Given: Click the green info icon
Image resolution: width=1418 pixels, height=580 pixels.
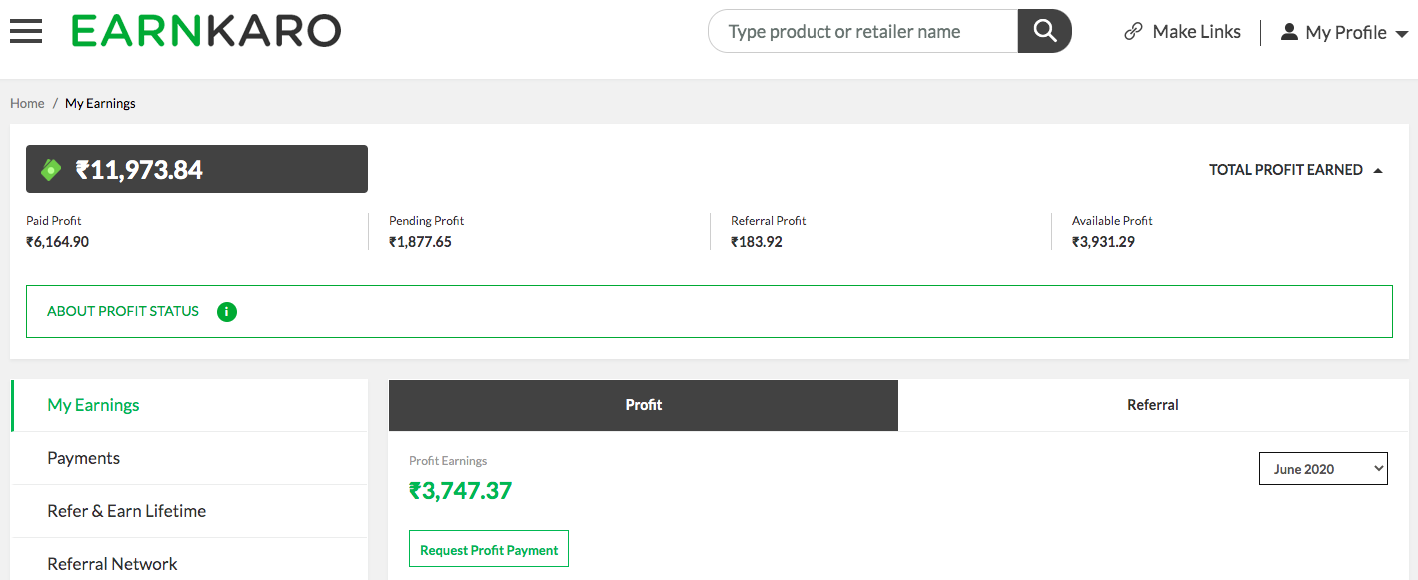Looking at the screenshot, I should tap(227, 312).
